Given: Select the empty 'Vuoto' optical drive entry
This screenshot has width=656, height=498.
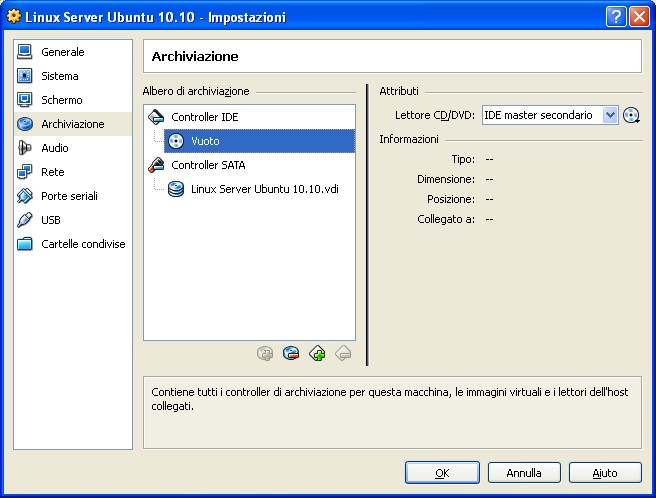Looking at the screenshot, I should (205, 141).
